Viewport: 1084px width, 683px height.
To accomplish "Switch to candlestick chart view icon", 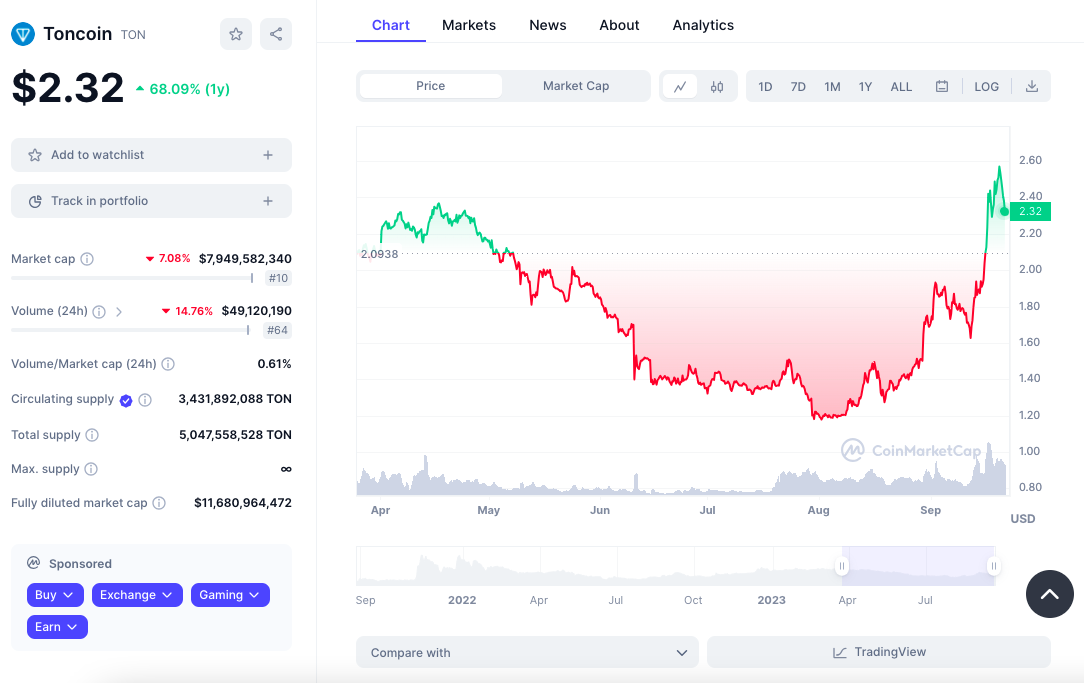I will pos(717,86).
